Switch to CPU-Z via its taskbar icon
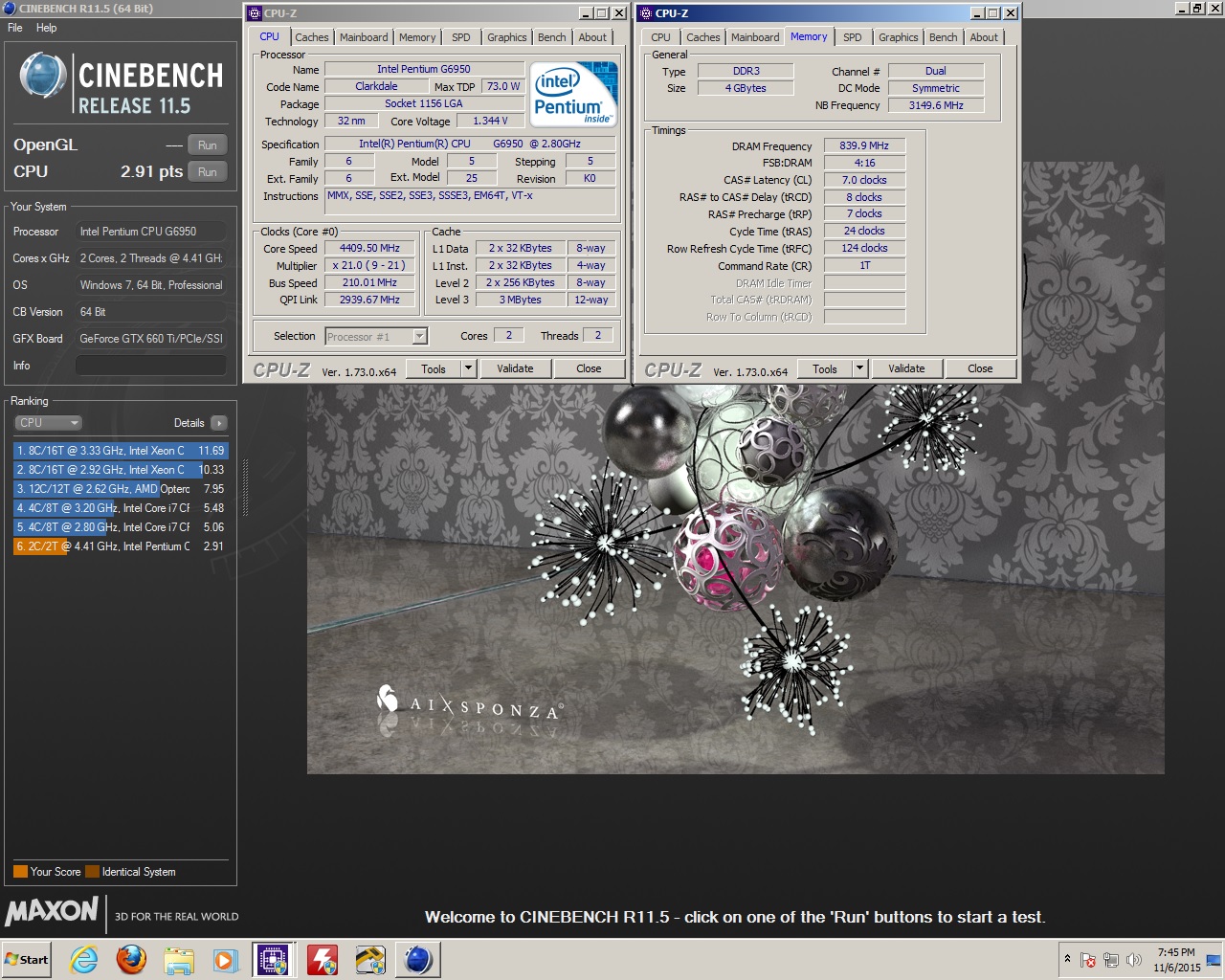 274,959
